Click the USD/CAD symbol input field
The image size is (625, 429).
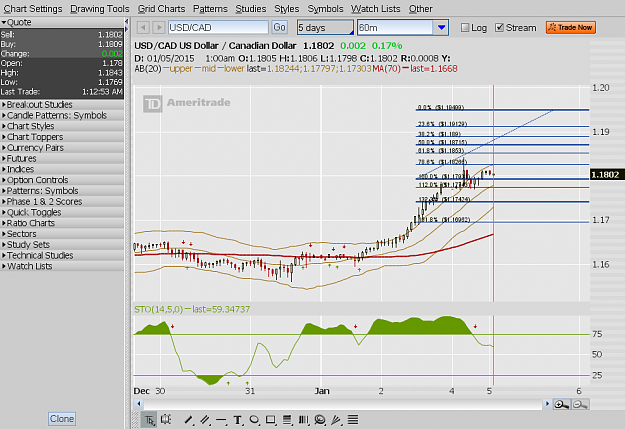point(218,28)
